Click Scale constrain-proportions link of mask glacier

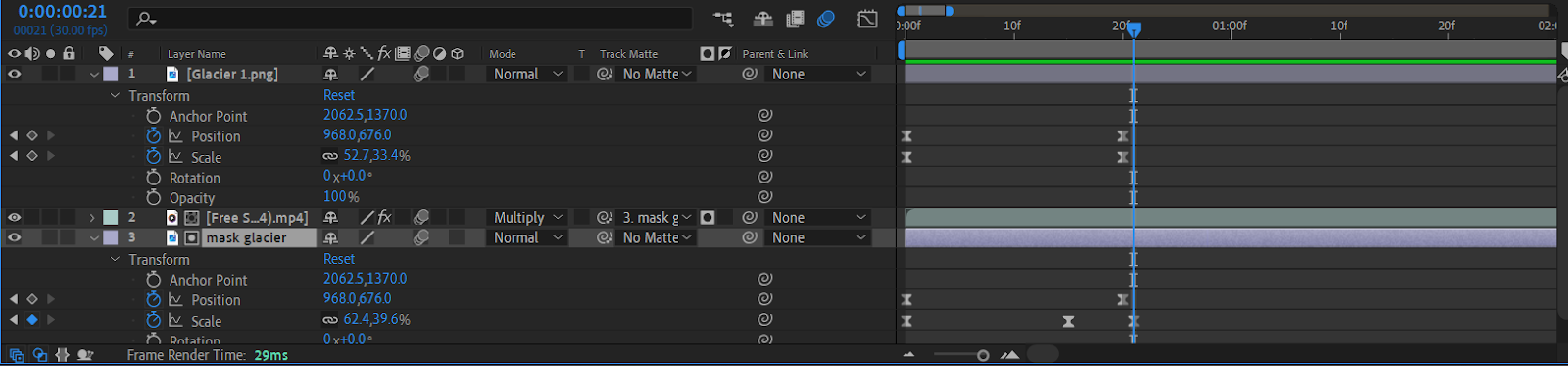(331, 320)
